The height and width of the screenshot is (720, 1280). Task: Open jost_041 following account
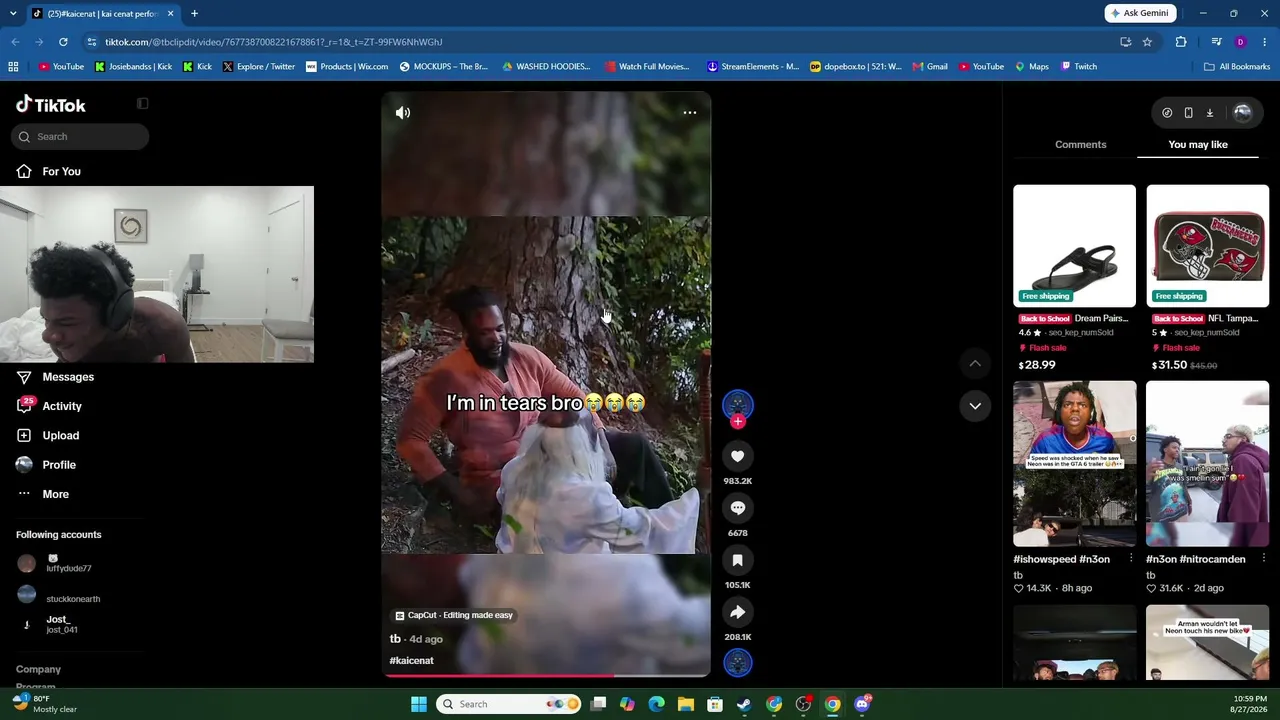pyautogui.click(x=60, y=624)
